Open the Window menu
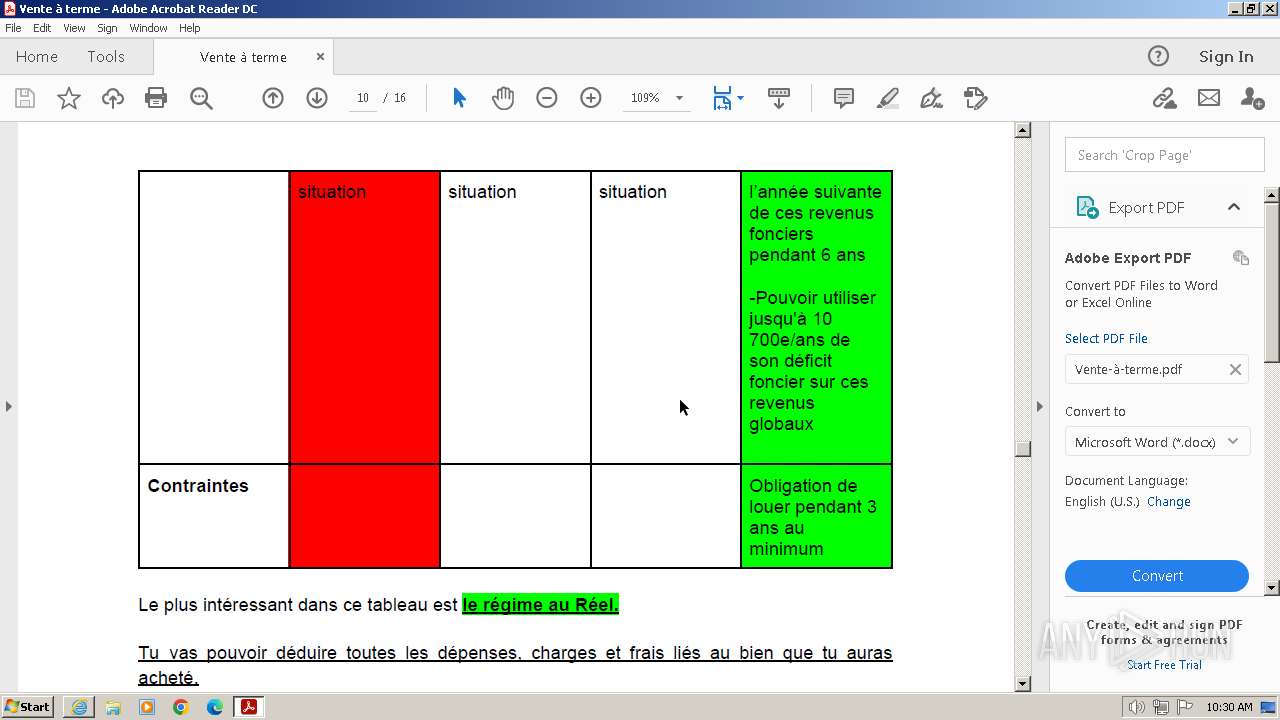Viewport: 1280px width, 720px height. point(148,28)
